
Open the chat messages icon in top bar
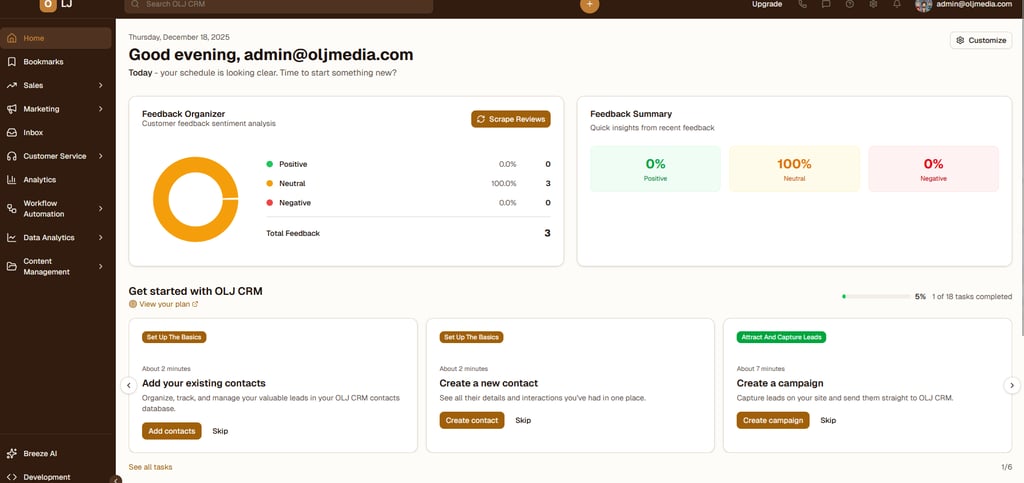click(826, 4)
